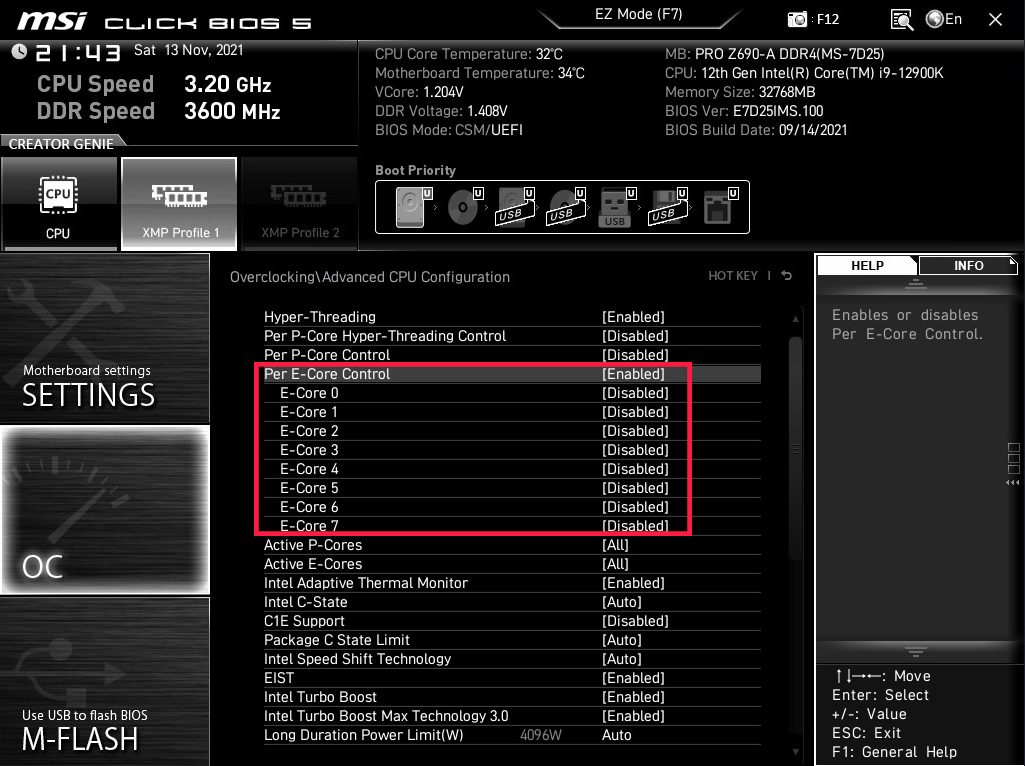Open M-FLASH BIOS flashing utility
This screenshot has width=1025, height=766.
click(104, 682)
